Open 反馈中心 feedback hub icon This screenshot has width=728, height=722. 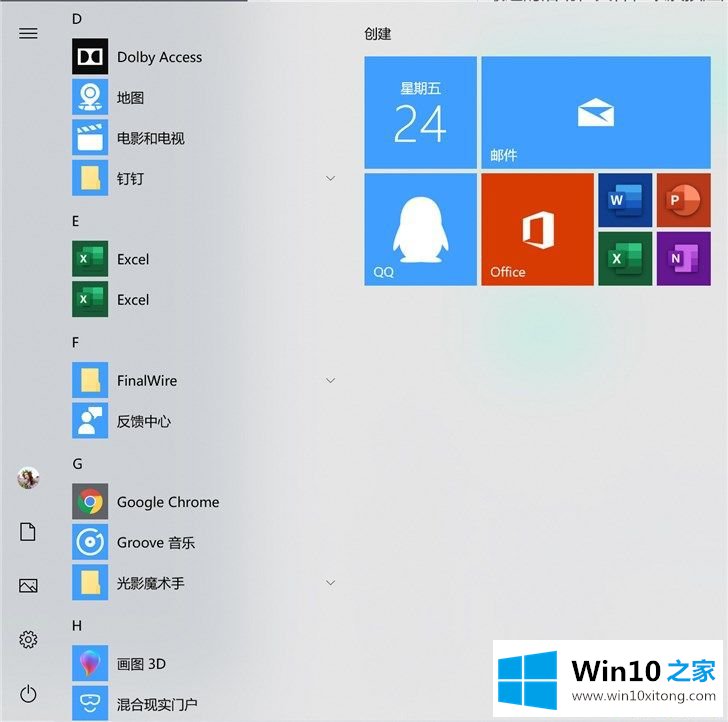(x=90, y=421)
